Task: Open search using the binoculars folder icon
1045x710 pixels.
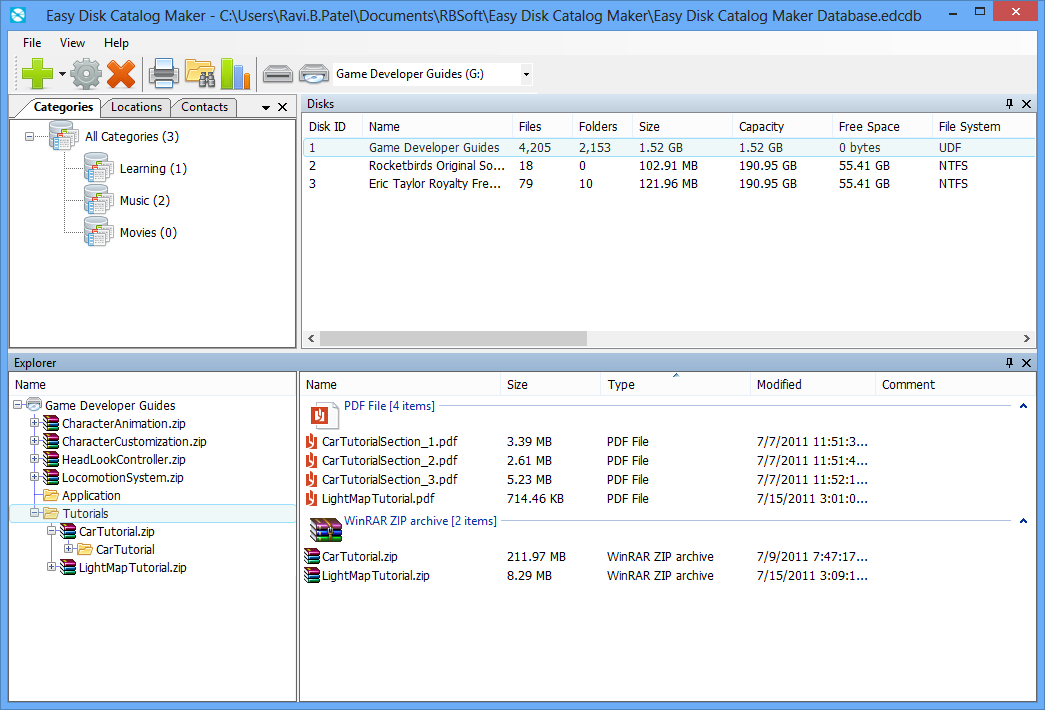Action: tap(199, 73)
